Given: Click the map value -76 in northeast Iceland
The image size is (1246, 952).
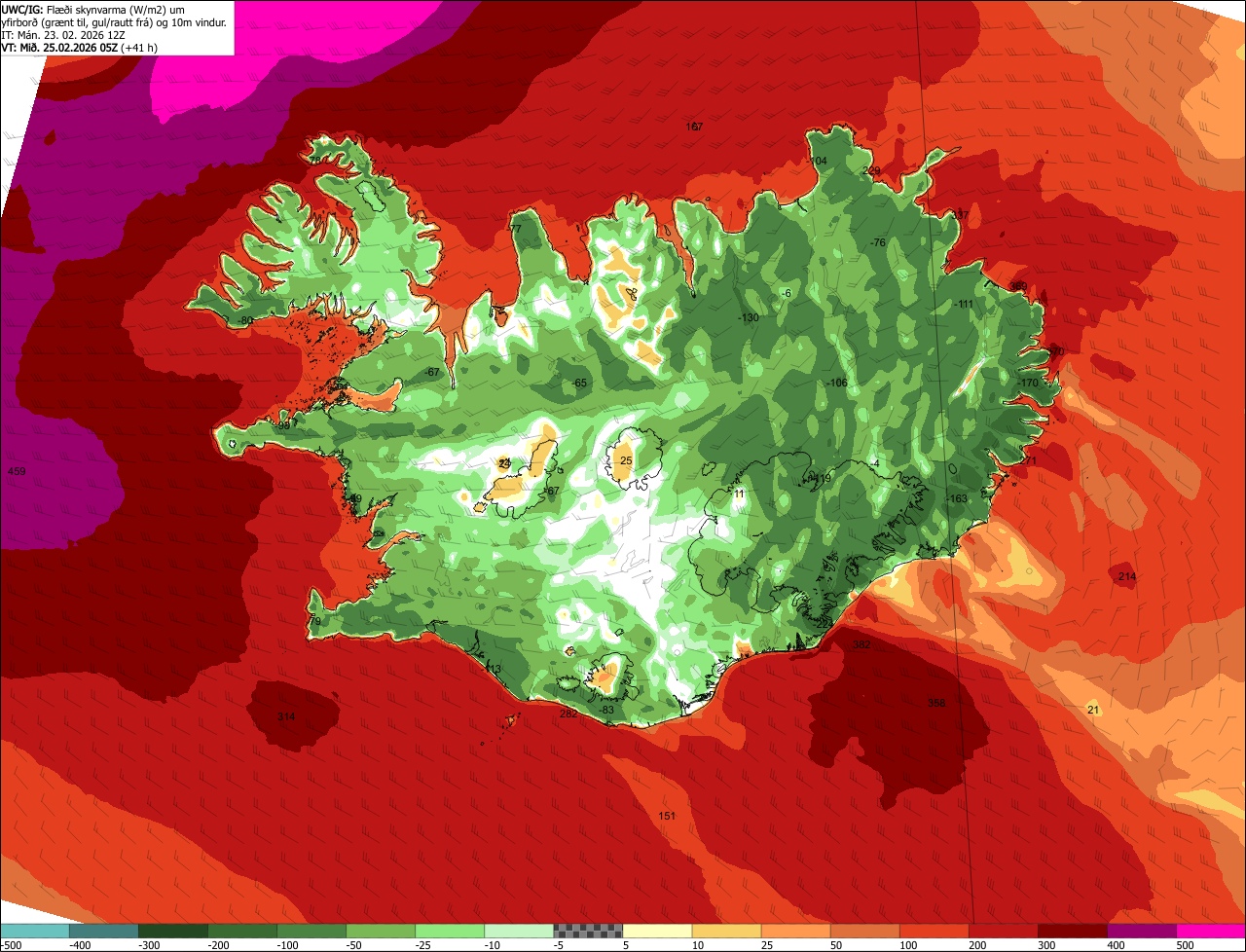Looking at the screenshot, I should pos(877,242).
